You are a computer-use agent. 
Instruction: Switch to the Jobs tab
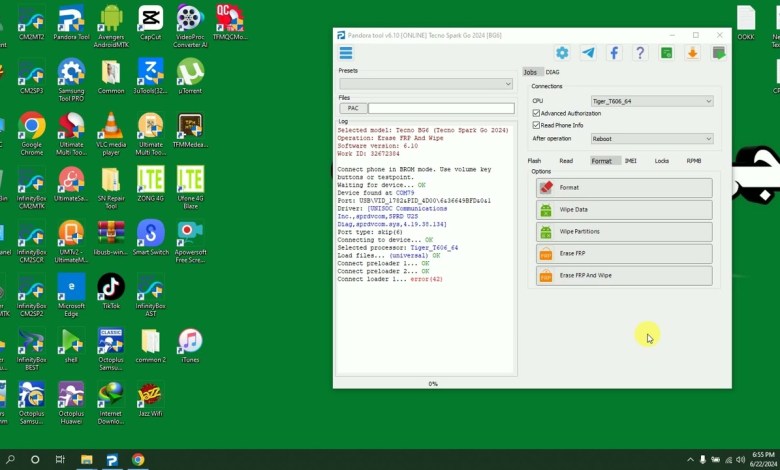point(530,72)
